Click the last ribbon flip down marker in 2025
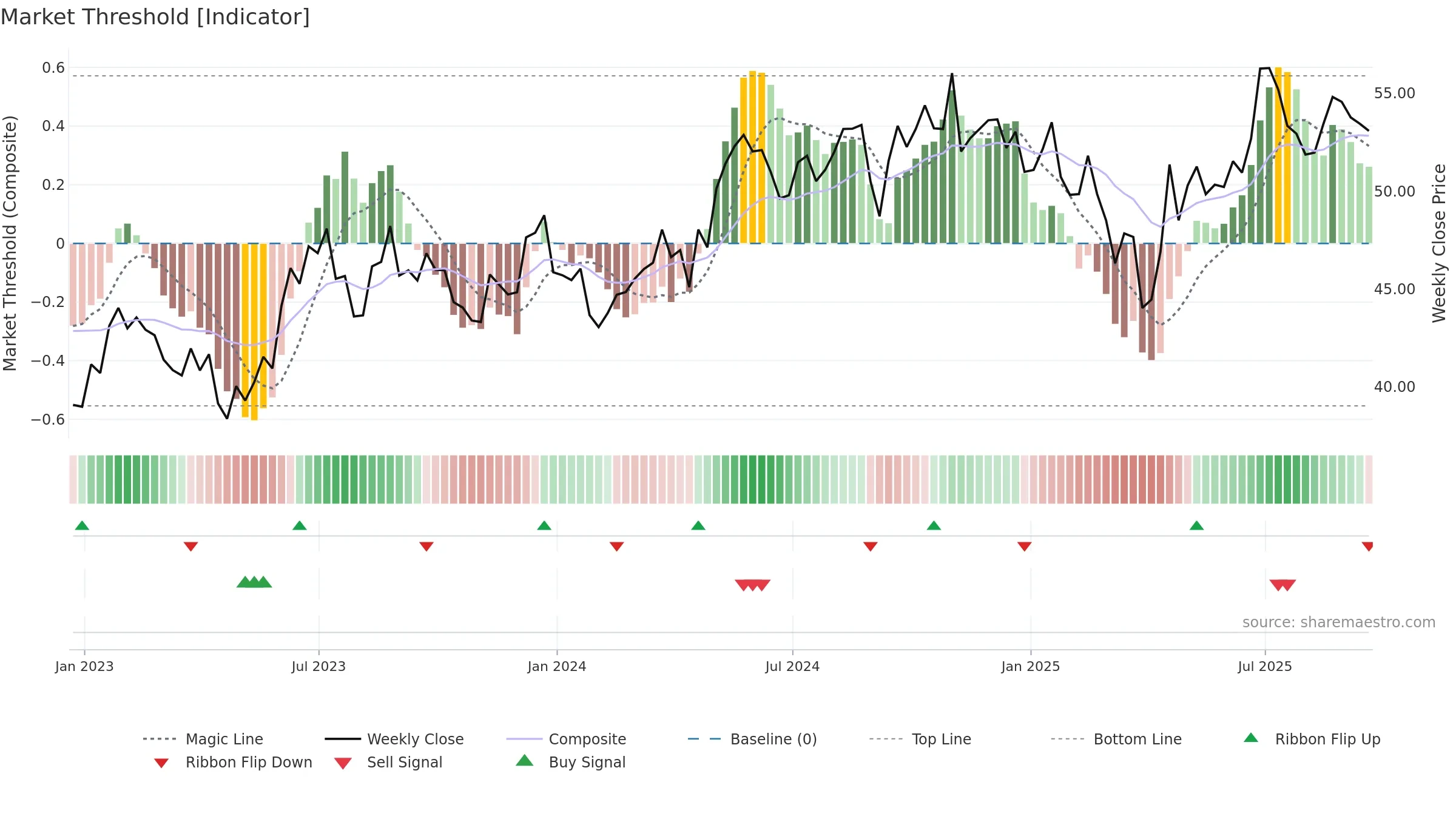 [x=1367, y=547]
